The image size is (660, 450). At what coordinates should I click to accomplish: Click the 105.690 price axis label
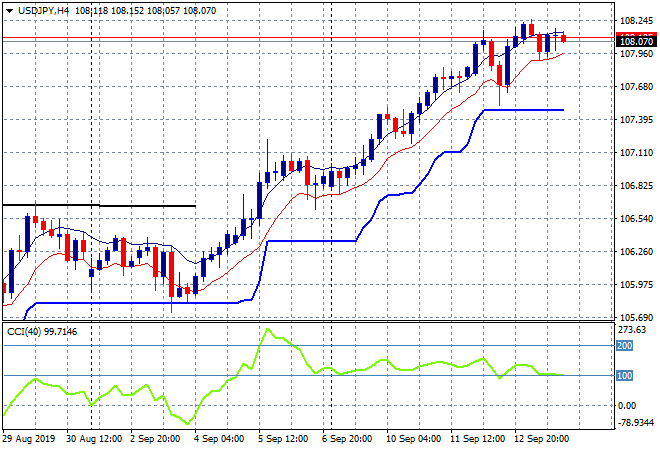636,317
